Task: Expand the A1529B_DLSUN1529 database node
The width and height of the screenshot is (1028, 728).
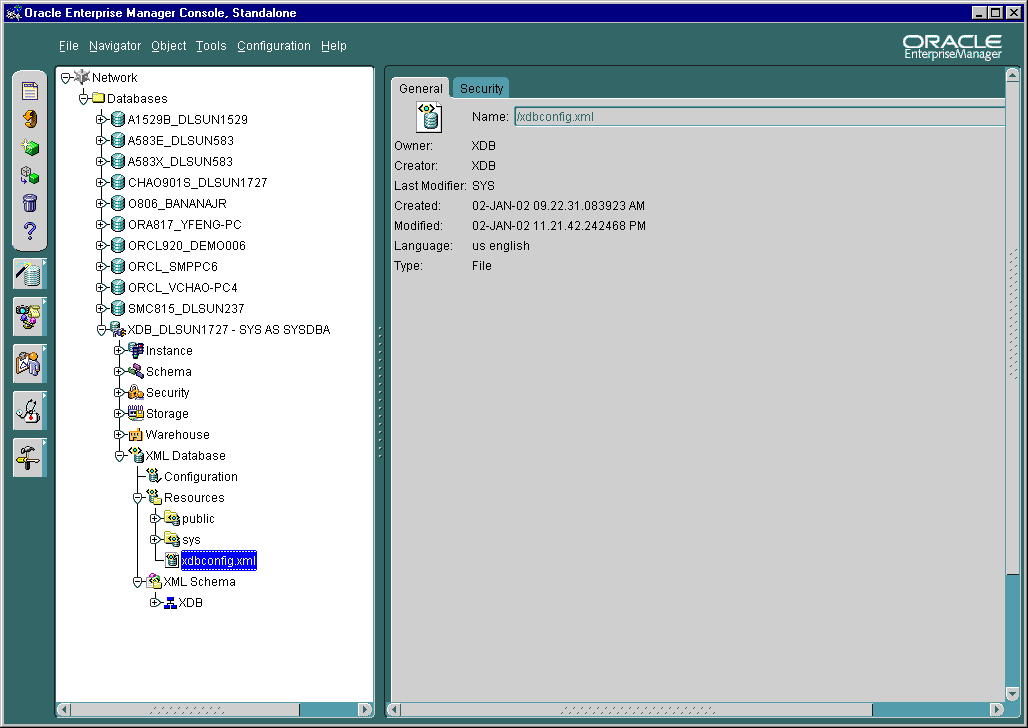Action: (99, 119)
